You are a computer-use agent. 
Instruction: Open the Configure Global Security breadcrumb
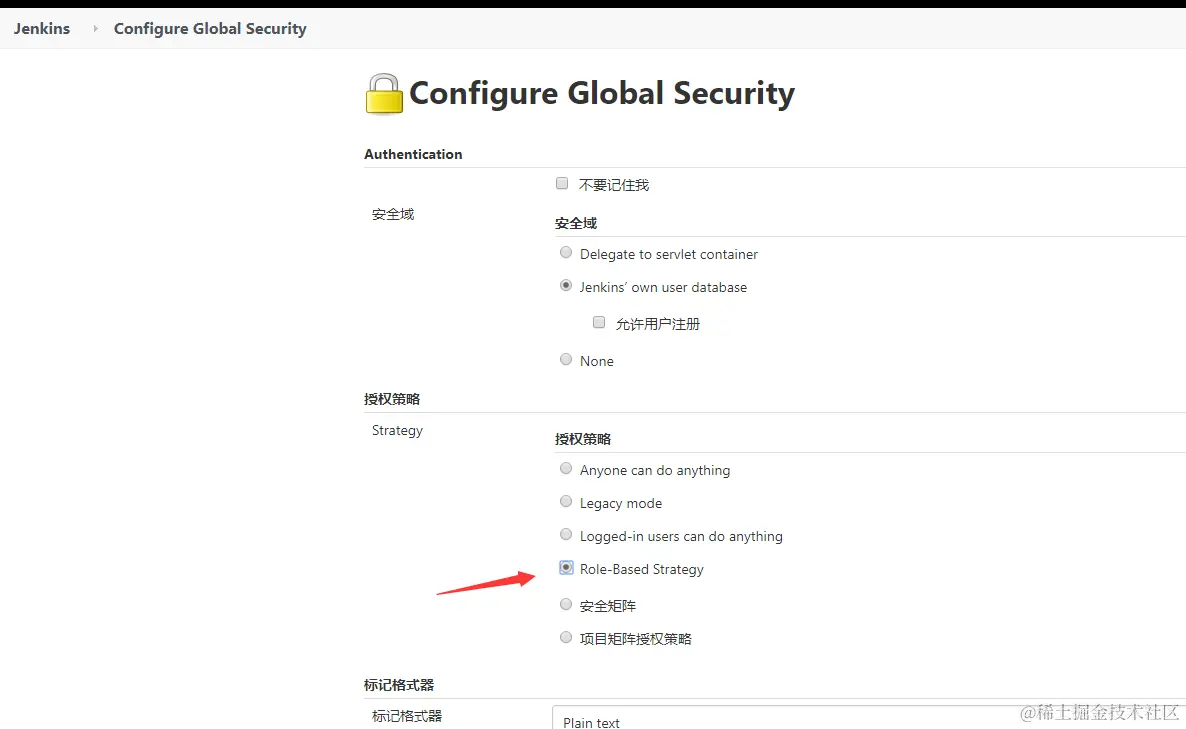click(x=210, y=28)
